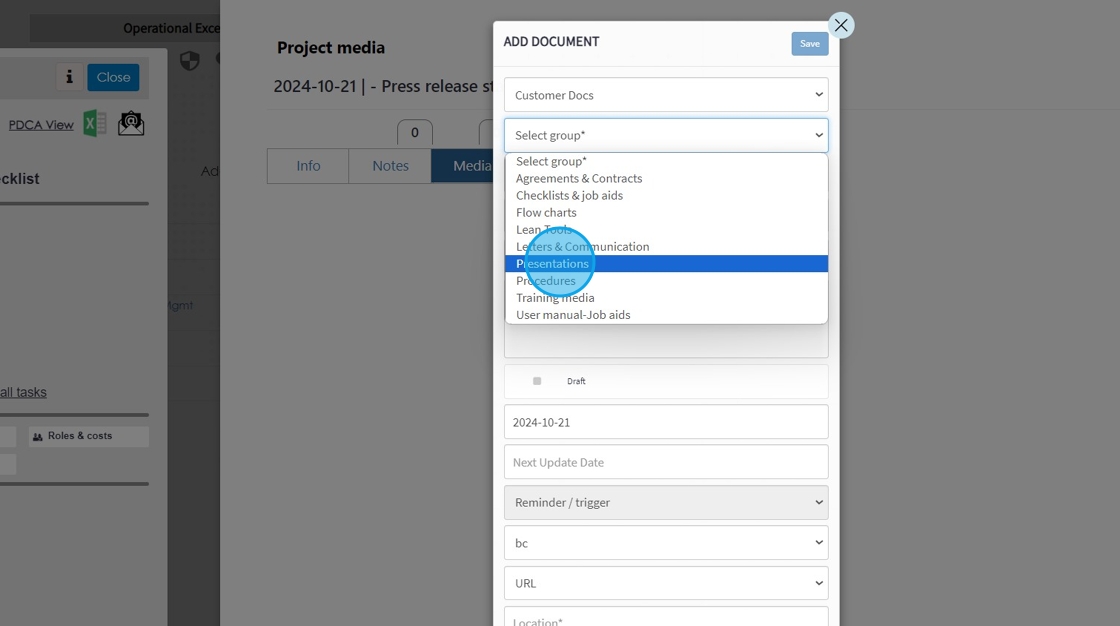
Task: Click the Next Update Date field
Action: pos(666,462)
